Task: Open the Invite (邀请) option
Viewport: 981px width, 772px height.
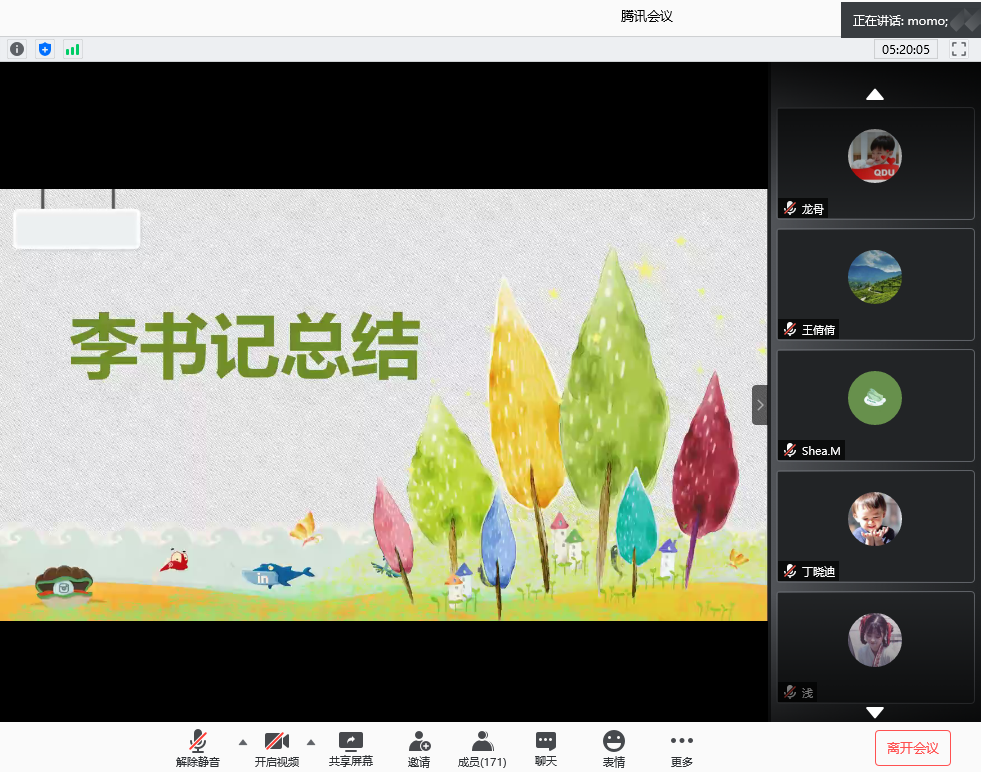Action: click(419, 748)
